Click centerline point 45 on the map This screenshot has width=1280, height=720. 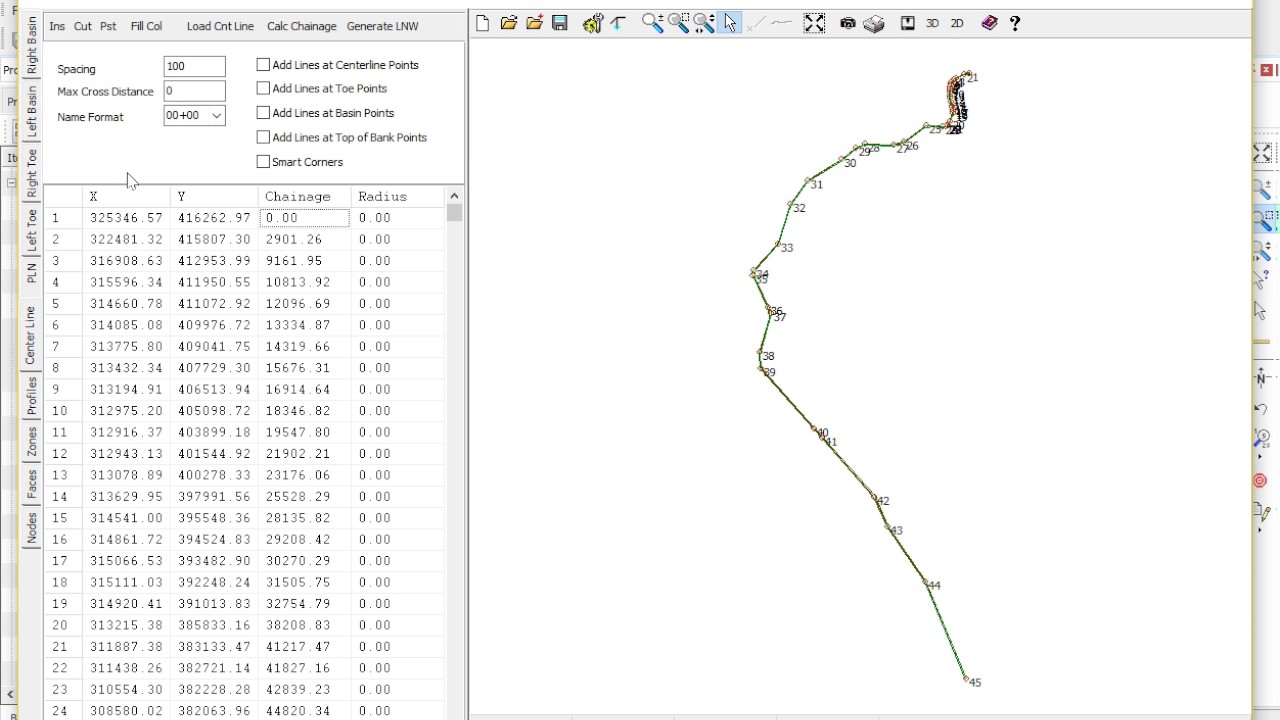[x=967, y=680]
